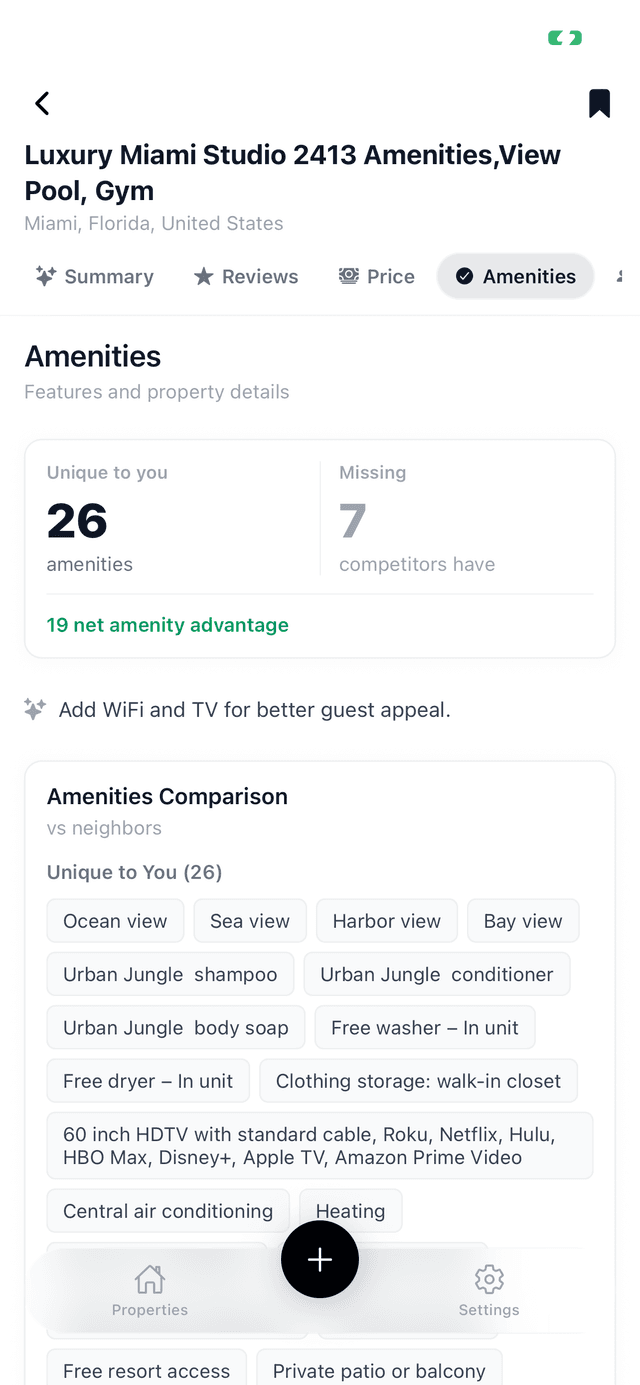This screenshot has width=640, height=1385.
Task: Tap the Central air conditioning chip
Action: click(x=167, y=1210)
